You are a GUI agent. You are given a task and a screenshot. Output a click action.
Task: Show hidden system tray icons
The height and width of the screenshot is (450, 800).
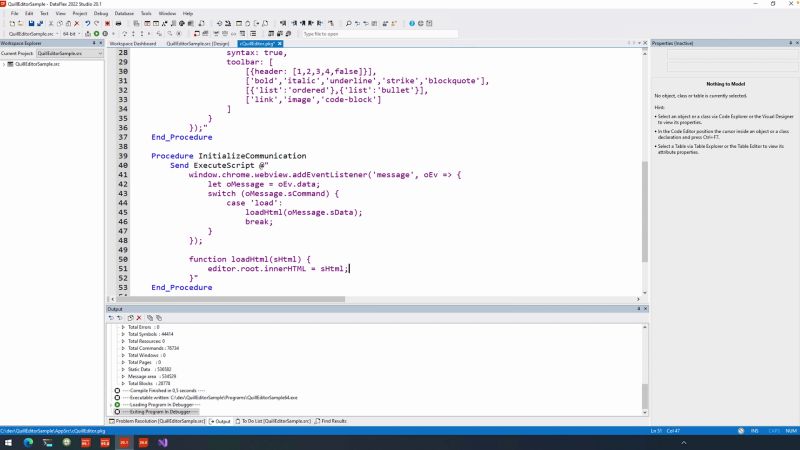click(x=684, y=442)
